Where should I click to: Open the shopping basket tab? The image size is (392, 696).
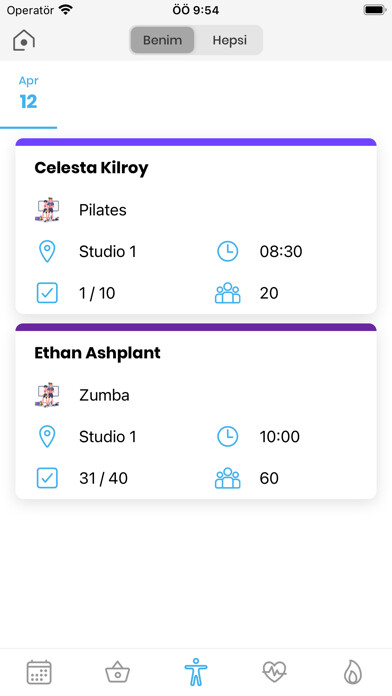[118, 672]
